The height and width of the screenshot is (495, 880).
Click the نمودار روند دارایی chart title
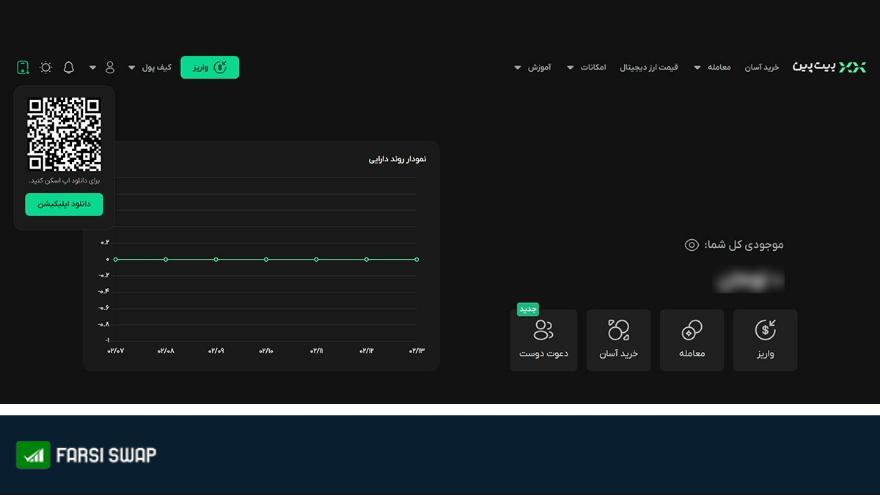(x=397, y=159)
